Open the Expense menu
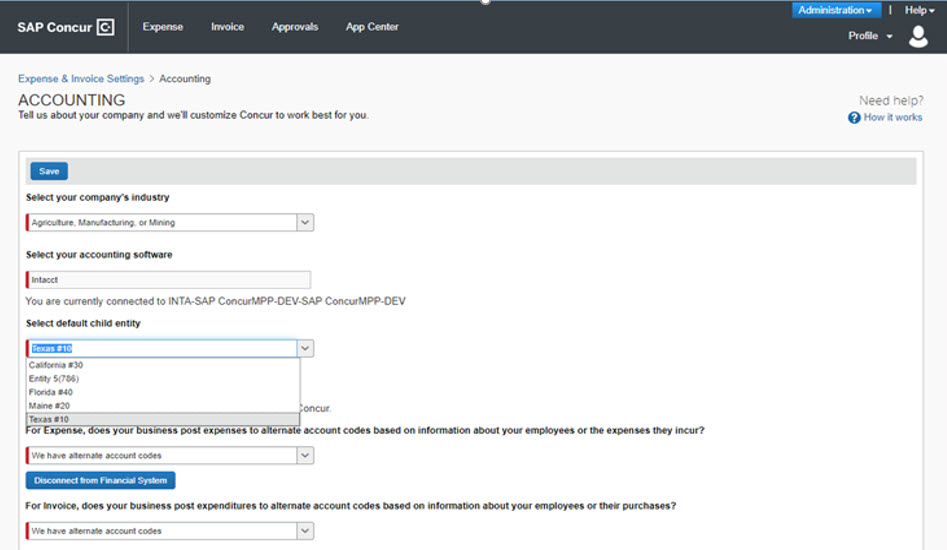 coord(162,27)
